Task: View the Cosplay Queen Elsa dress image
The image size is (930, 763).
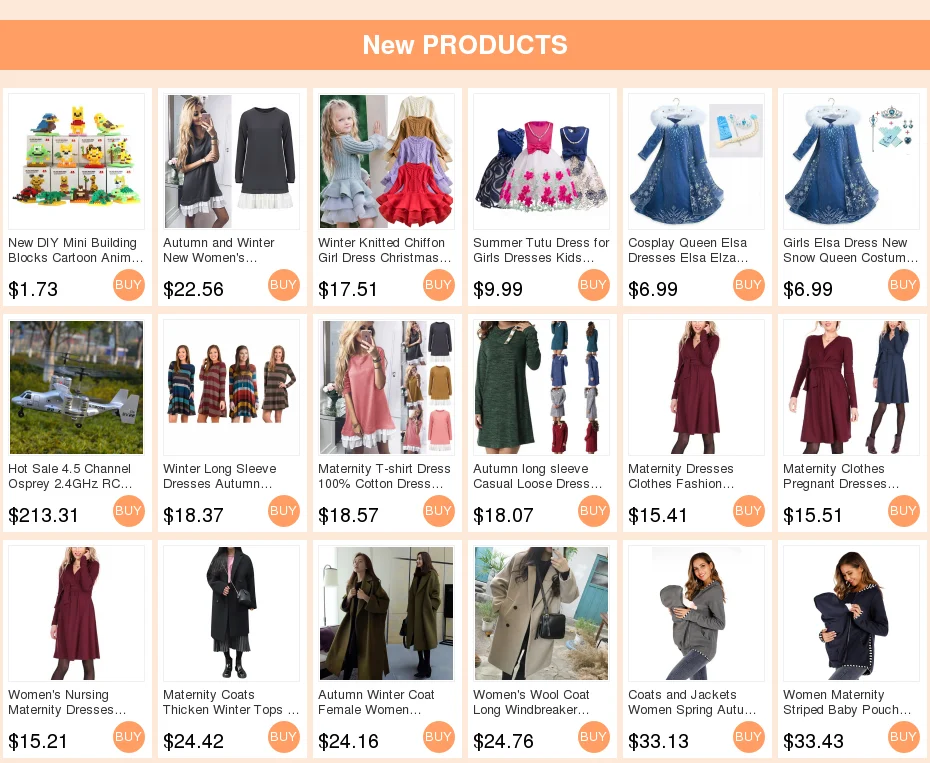Action: [x=696, y=161]
